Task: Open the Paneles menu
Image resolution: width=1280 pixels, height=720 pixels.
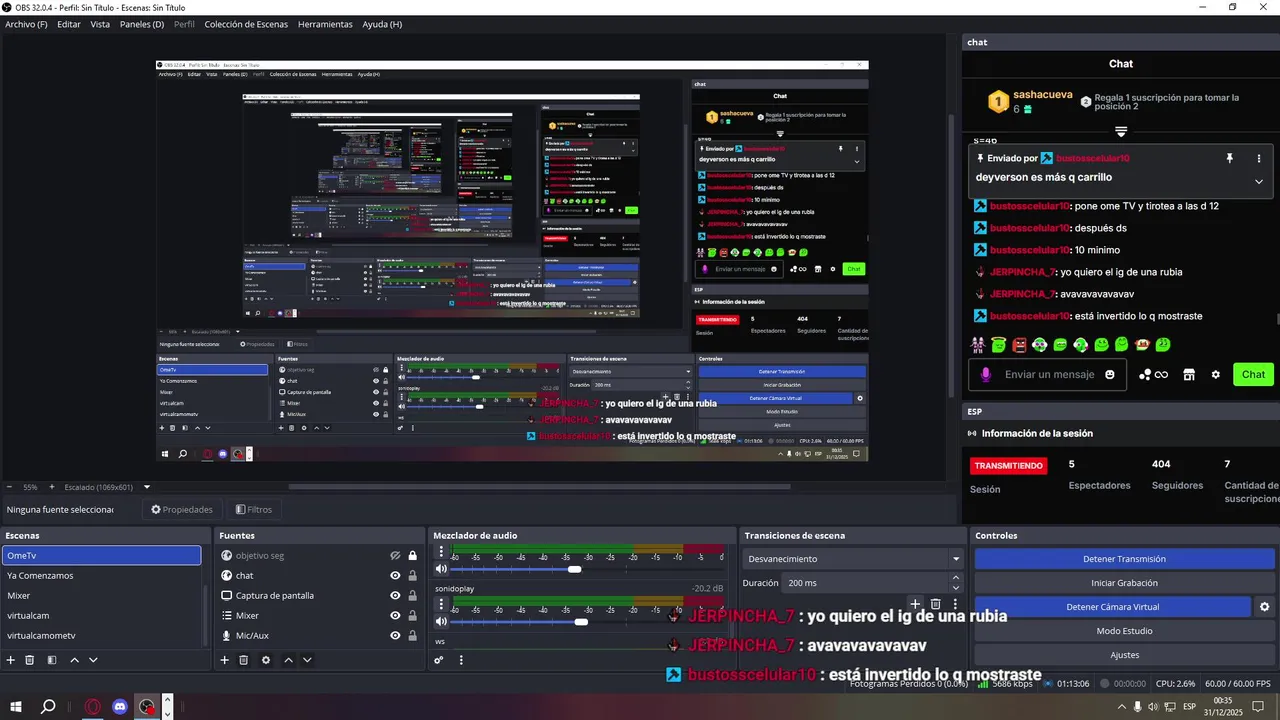Action: coord(142,24)
